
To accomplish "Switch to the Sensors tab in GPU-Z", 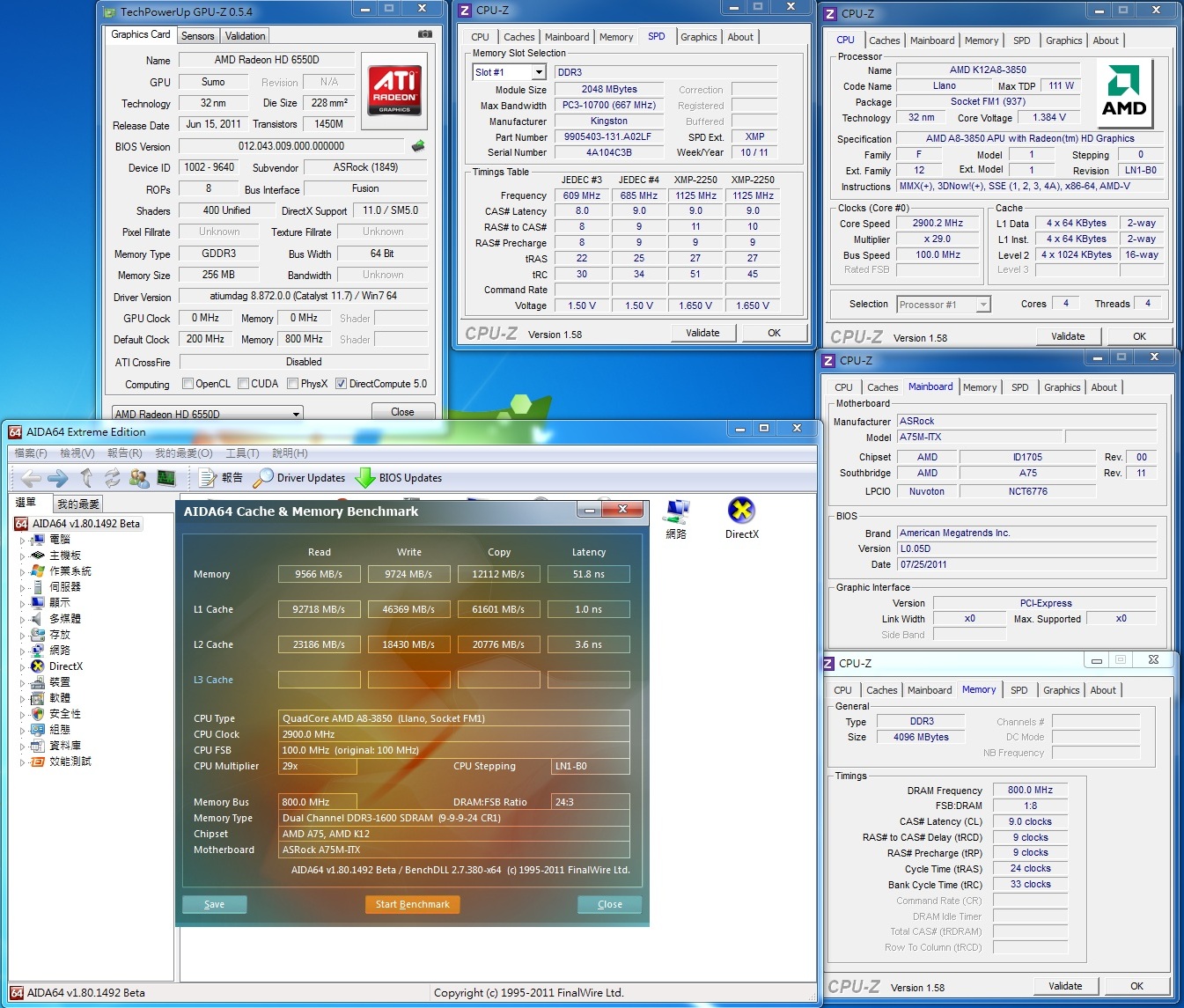I will click(x=198, y=36).
